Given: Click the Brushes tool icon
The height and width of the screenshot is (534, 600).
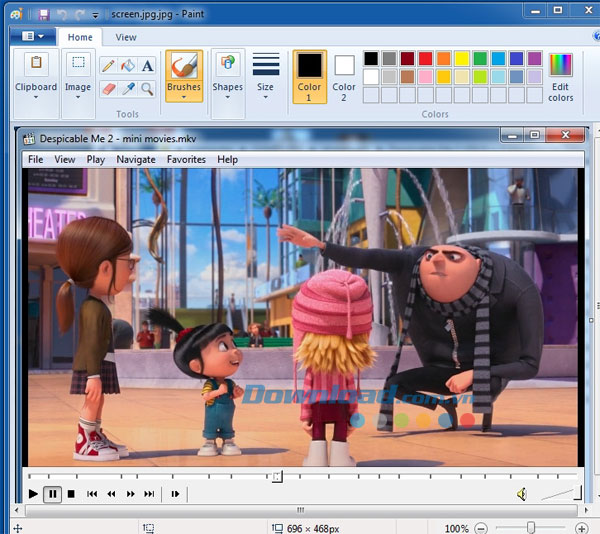Looking at the screenshot, I should (184, 65).
